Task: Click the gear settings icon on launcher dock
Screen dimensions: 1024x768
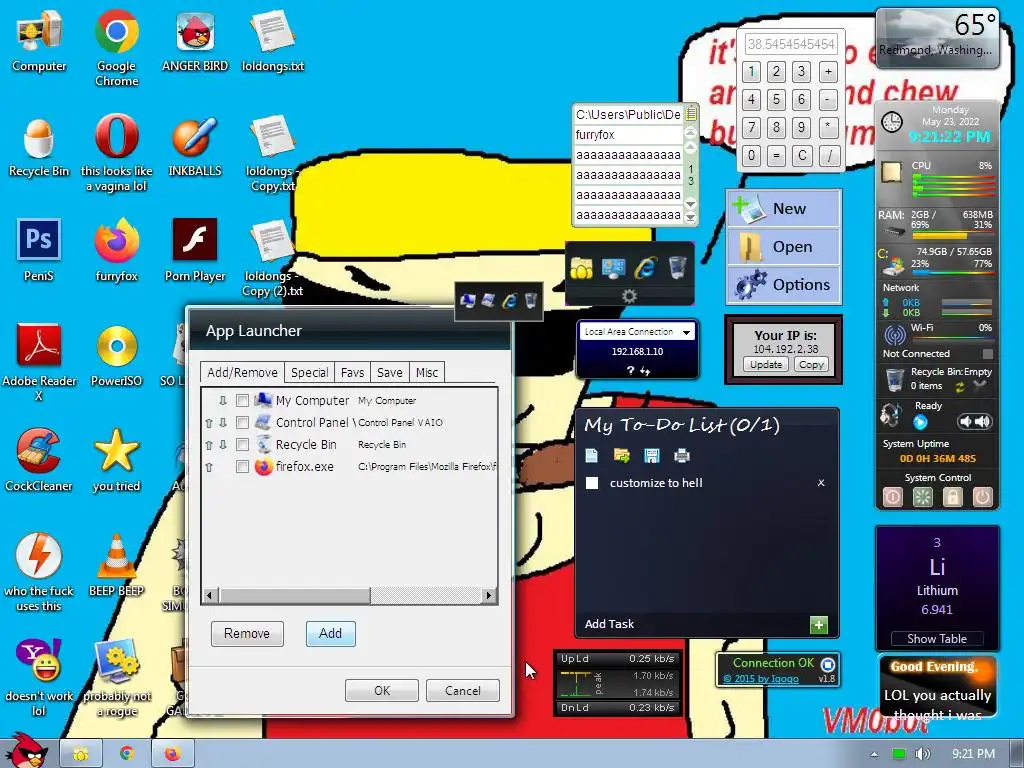Action: (x=629, y=296)
